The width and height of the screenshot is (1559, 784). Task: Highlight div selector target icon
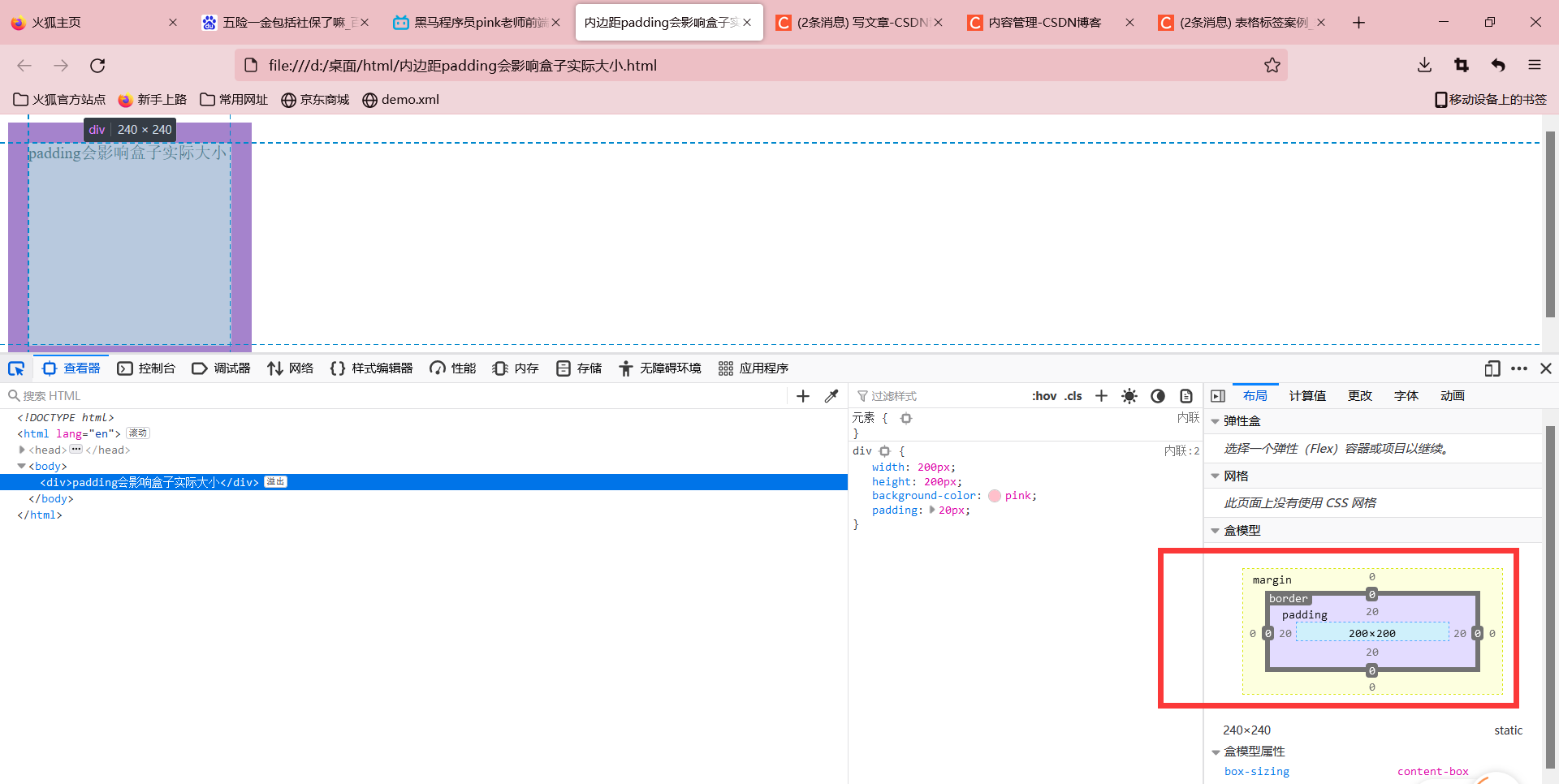pyautogui.click(x=885, y=451)
